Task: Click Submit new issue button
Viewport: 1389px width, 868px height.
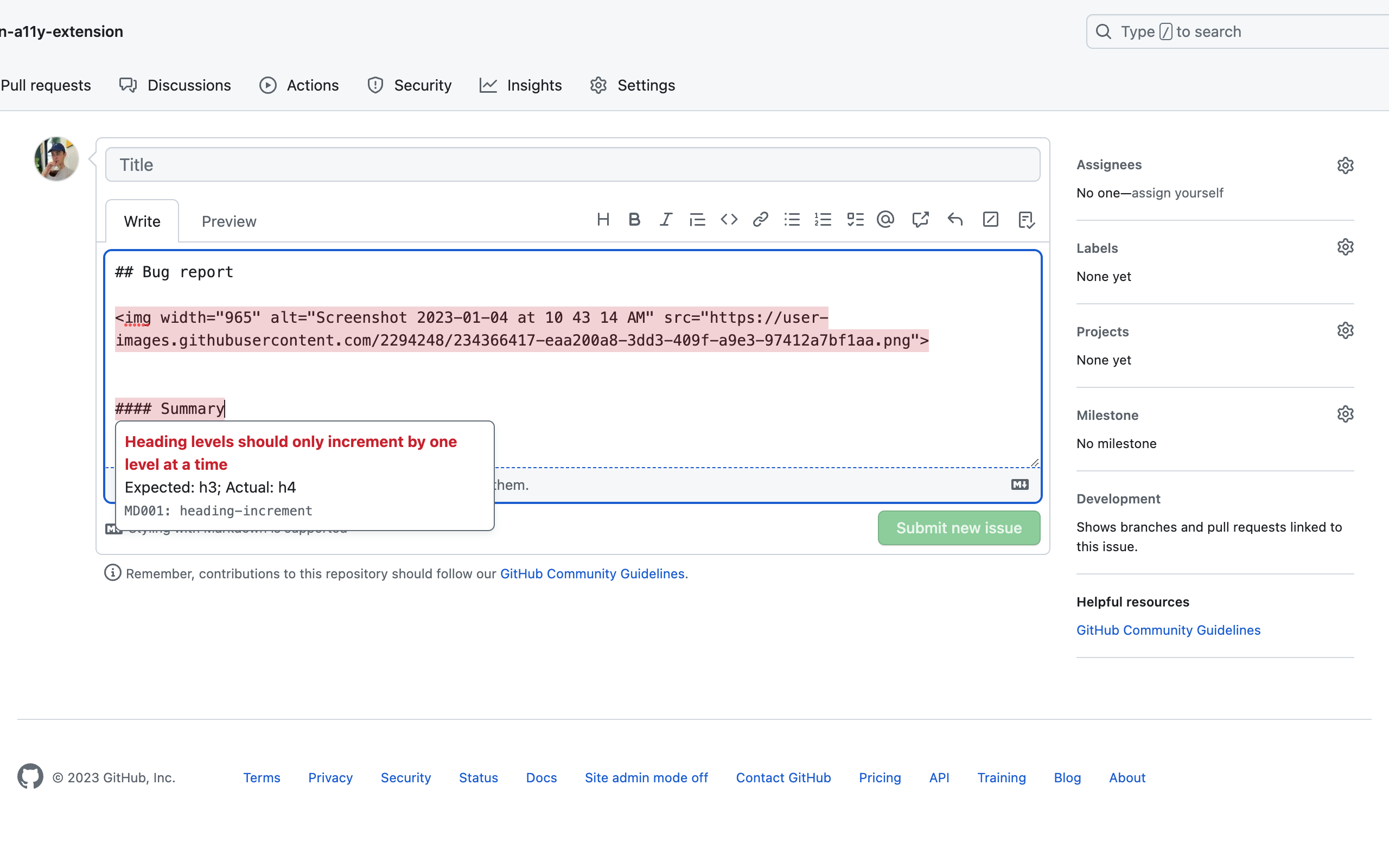Action: click(x=959, y=527)
